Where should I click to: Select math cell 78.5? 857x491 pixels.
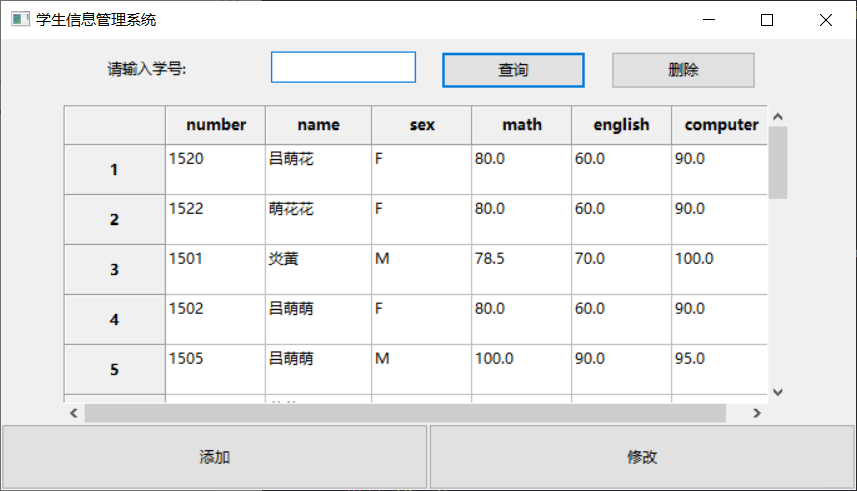(x=521, y=270)
